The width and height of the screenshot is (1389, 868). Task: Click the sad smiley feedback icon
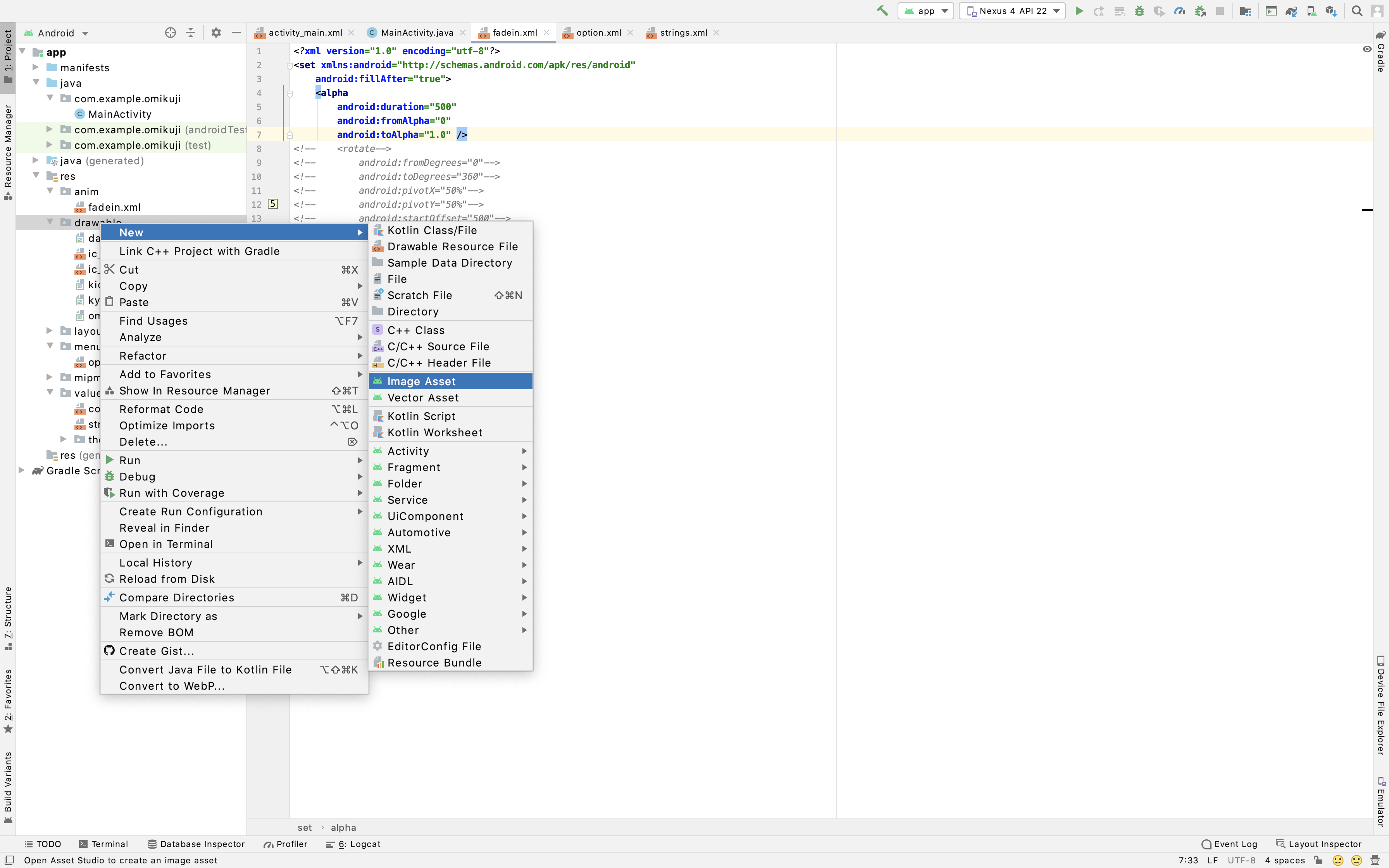tap(1357, 860)
